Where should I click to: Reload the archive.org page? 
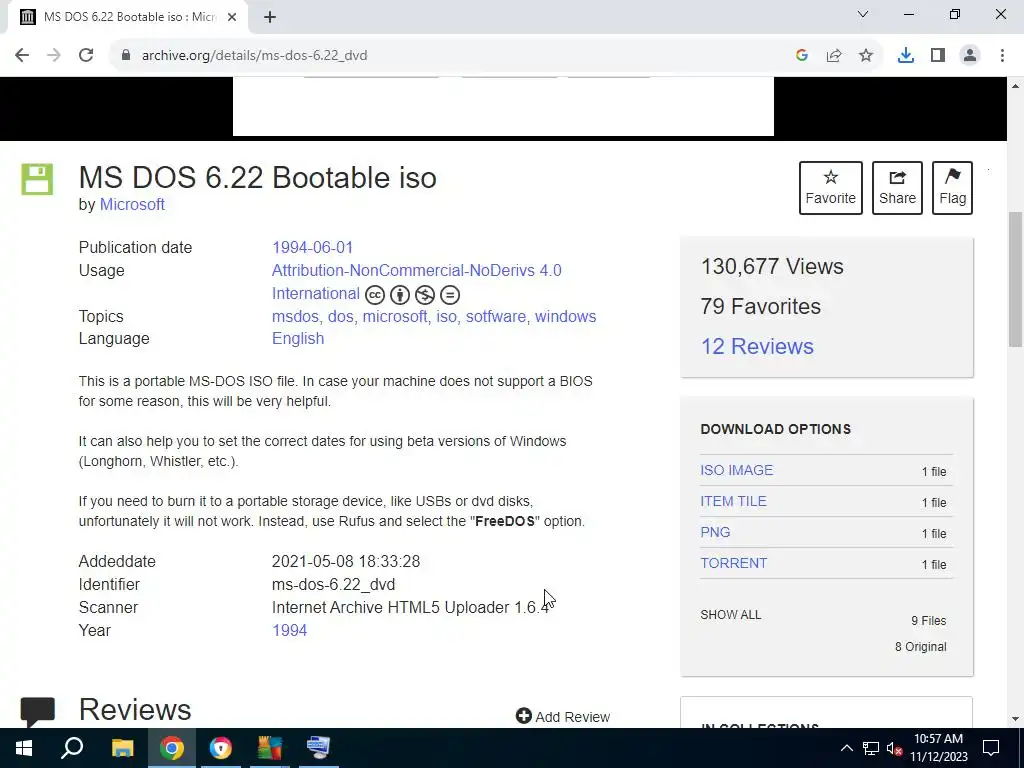[86, 55]
